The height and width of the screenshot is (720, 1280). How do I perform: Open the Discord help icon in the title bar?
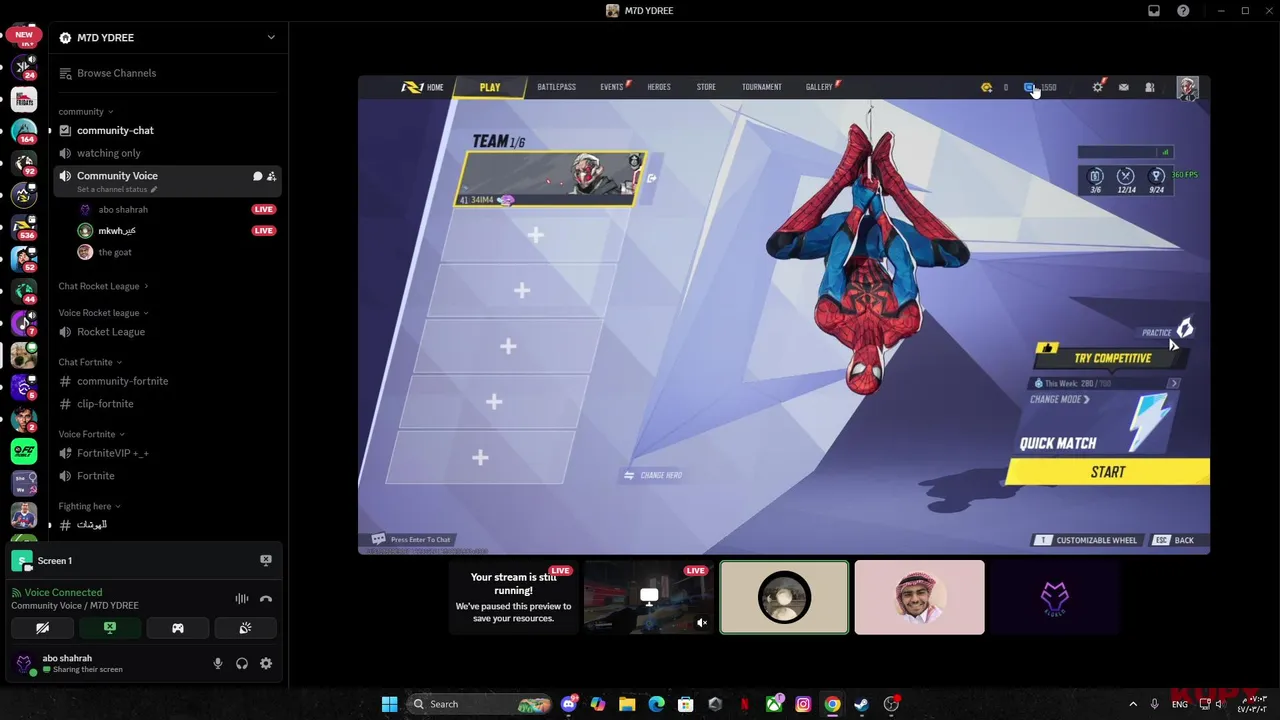point(1183,11)
